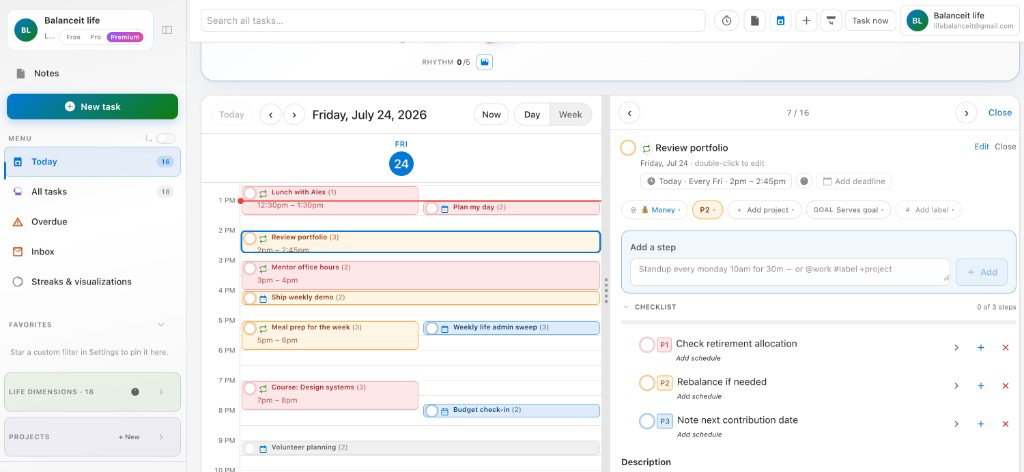Click the Add a step input field
The width and height of the screenshot is (1024, 472).
click(x=790, y=271)
